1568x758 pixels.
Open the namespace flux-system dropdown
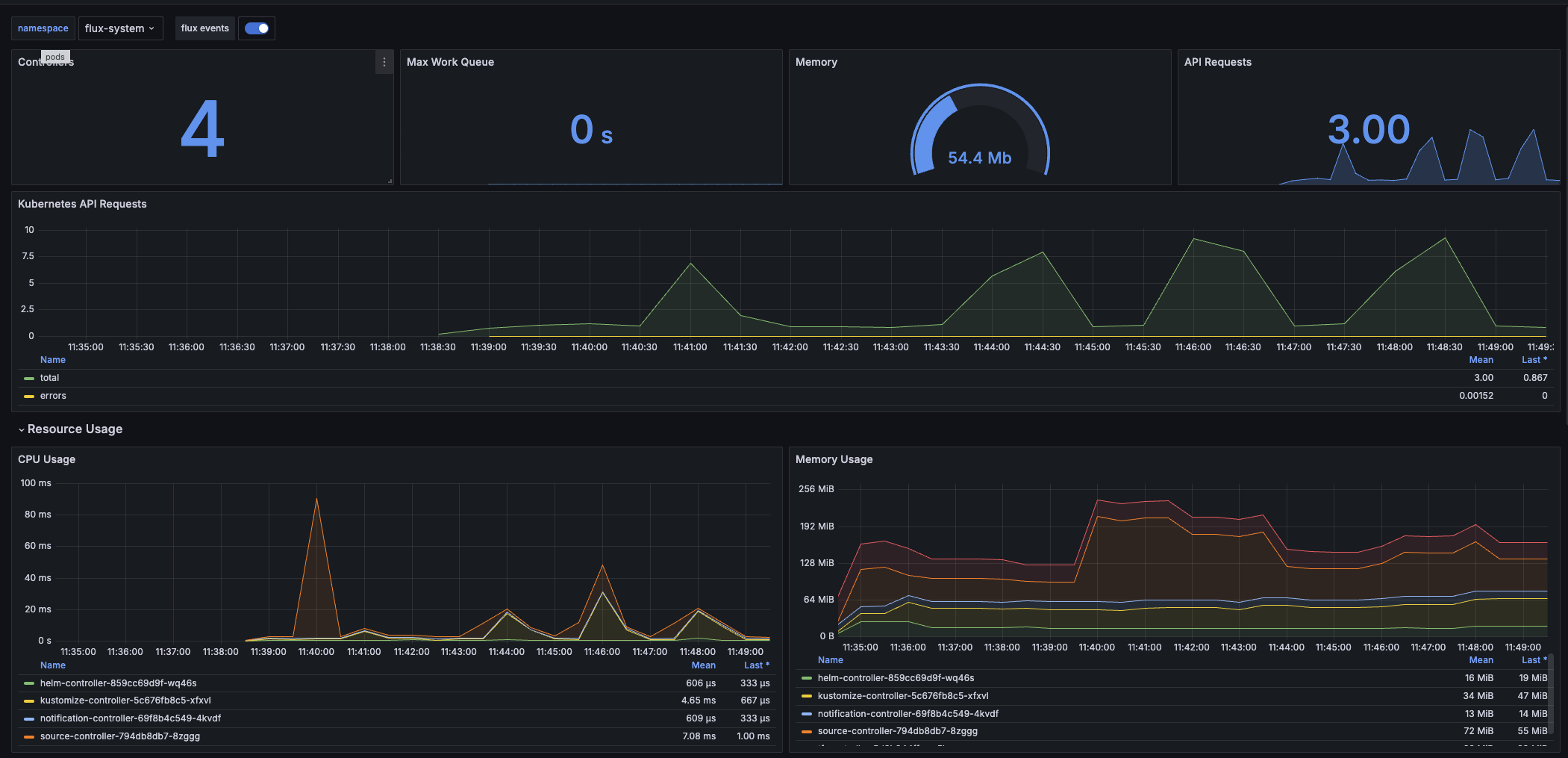coord(120,28)
